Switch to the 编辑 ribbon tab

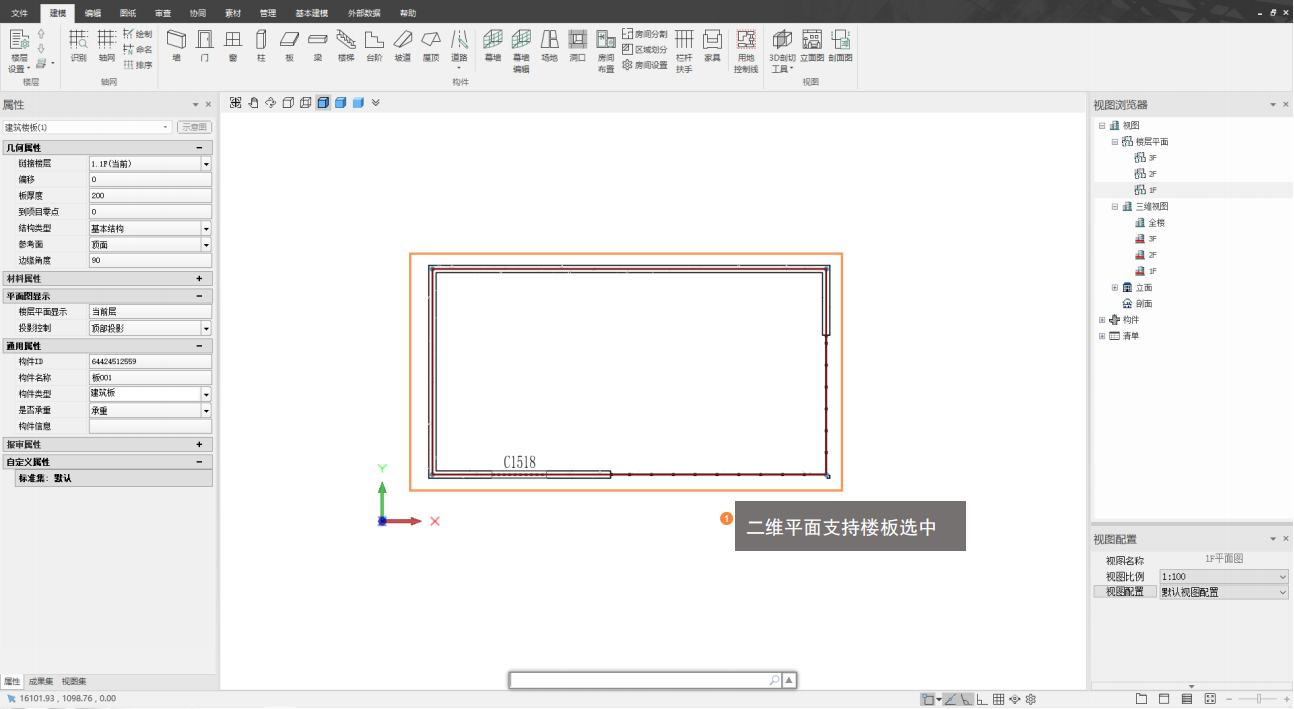tap(92, 13)
